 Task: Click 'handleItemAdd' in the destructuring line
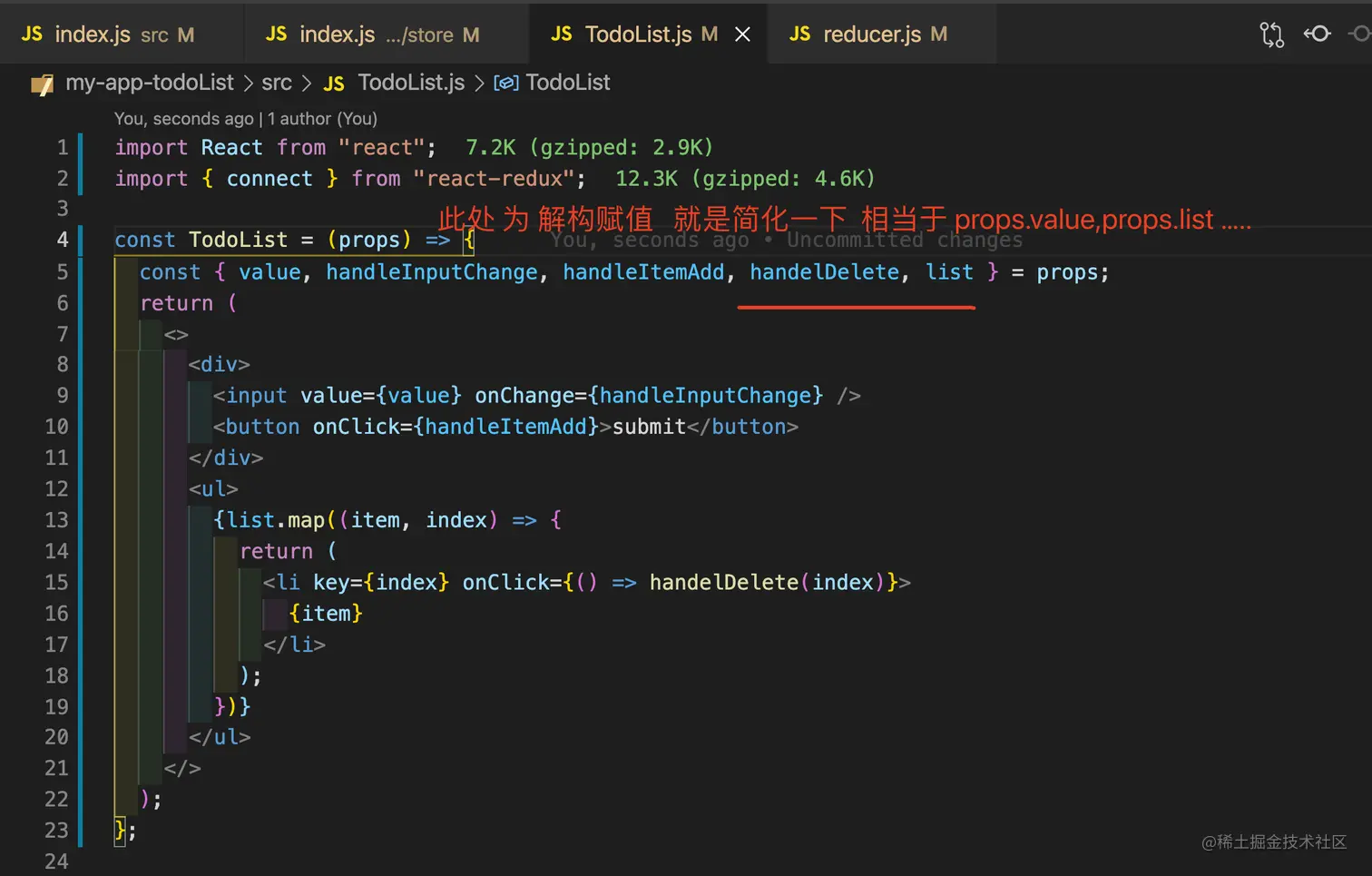643,272
